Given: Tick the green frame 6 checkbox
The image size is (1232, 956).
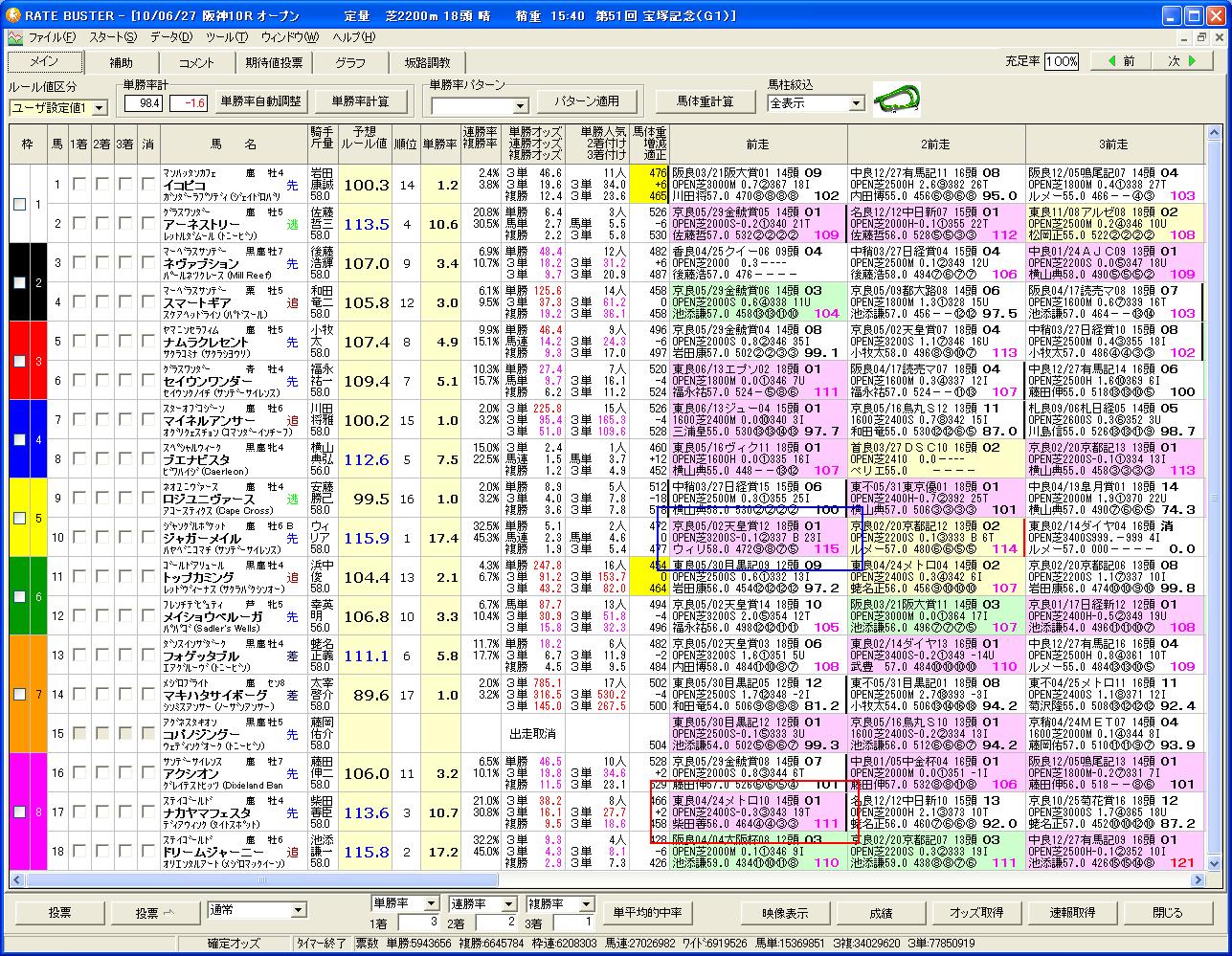Looking at the screenshot, I should [20, 596].
